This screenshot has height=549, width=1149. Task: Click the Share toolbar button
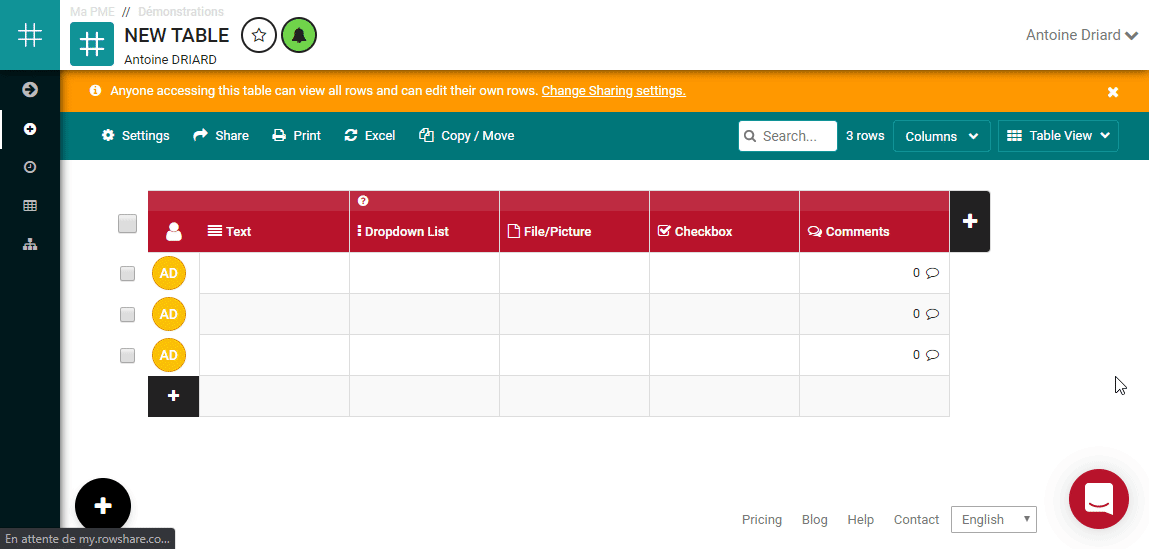point(221,136)
